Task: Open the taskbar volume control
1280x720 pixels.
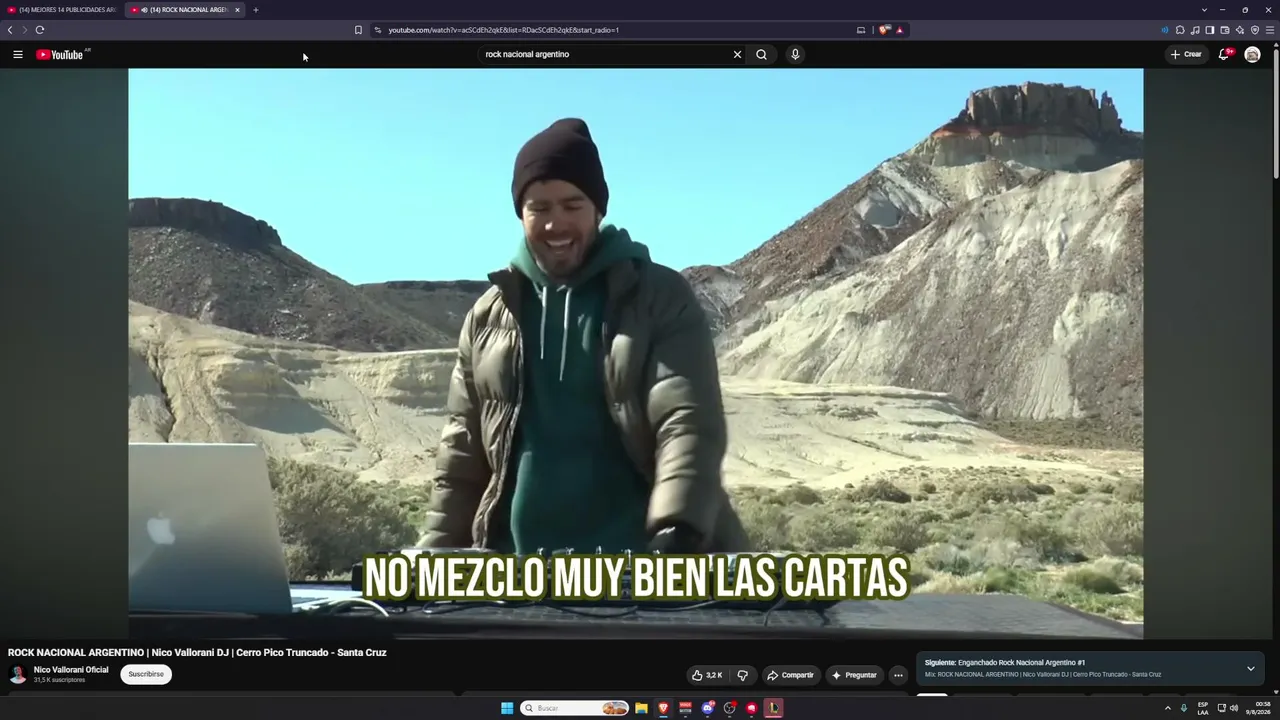Action: pos(1234,708)
